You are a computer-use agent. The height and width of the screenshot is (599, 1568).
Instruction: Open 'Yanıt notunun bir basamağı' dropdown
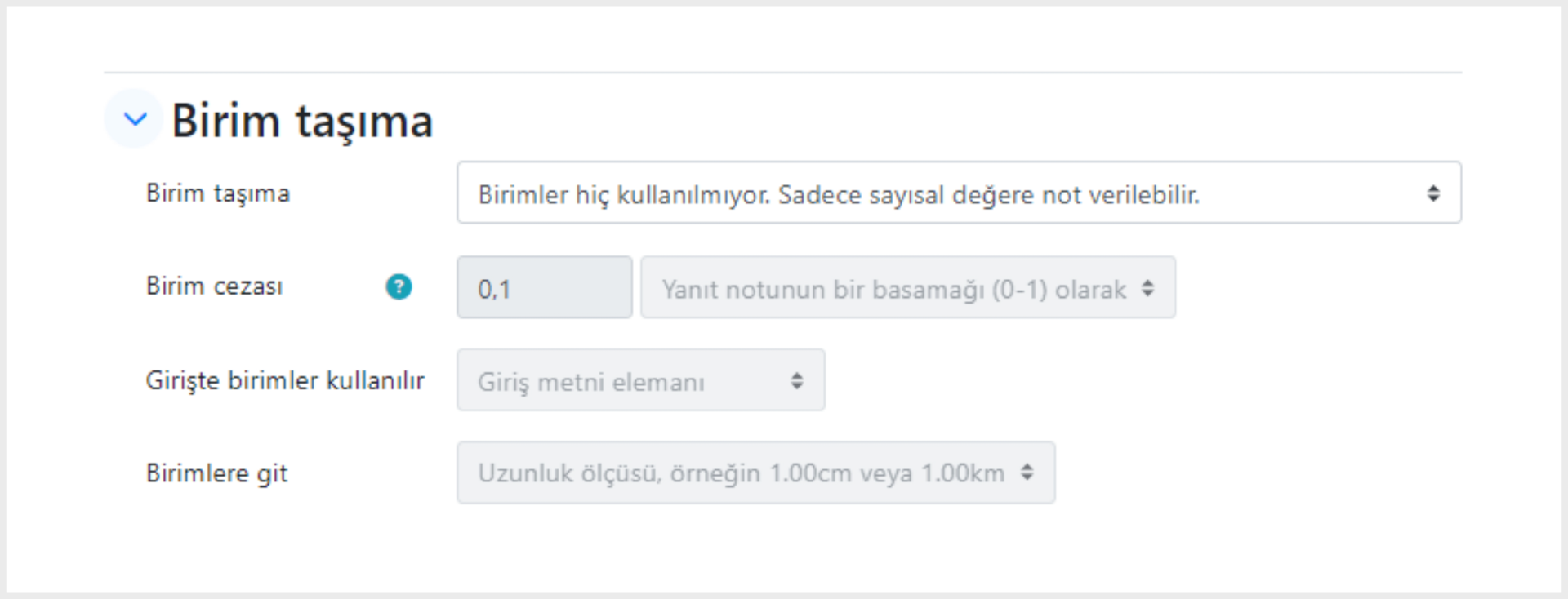click(x=908, y=287)
